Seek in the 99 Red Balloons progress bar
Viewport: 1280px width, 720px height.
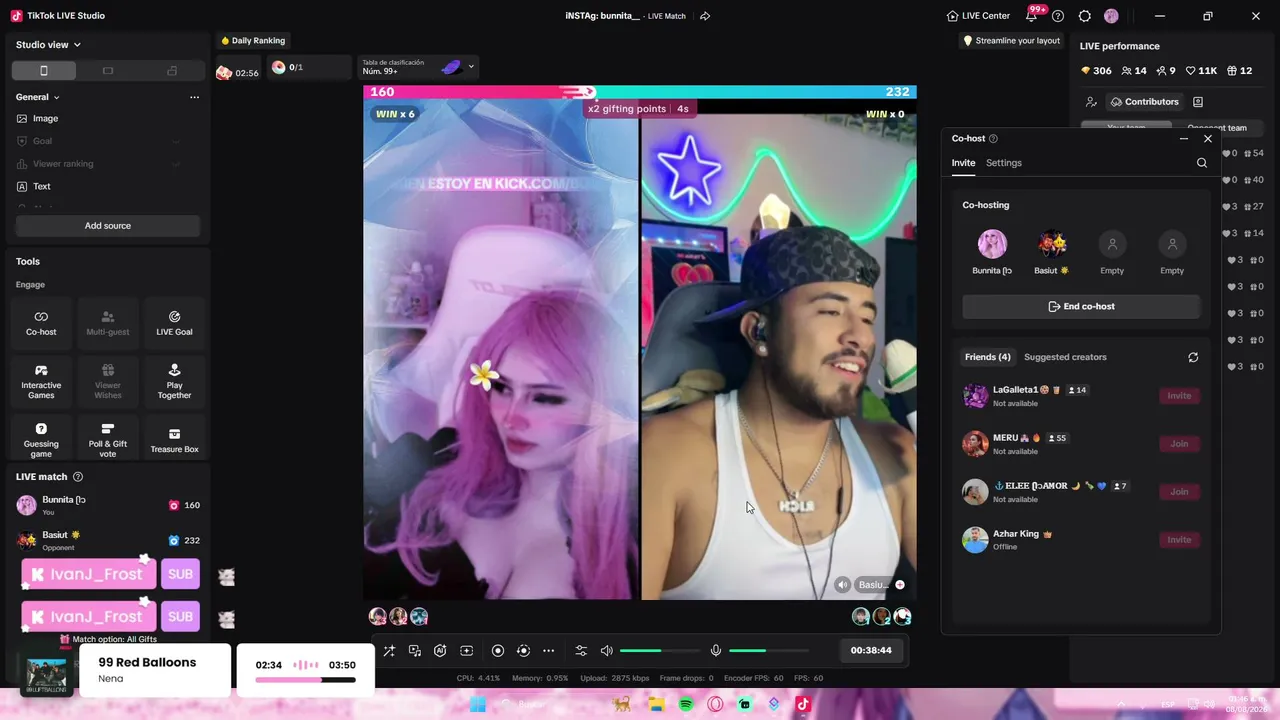click(305, 680)
